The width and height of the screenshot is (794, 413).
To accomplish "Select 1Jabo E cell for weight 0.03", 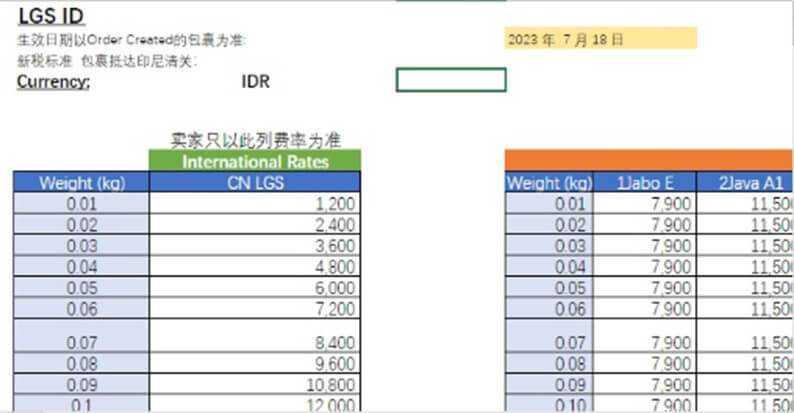I will (x=644, y=246).
